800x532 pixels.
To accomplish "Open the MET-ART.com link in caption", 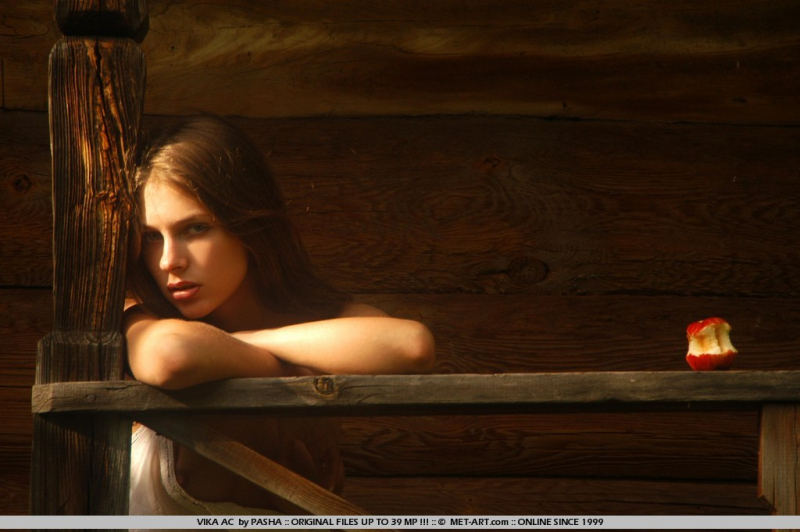I will click(479, 522).
